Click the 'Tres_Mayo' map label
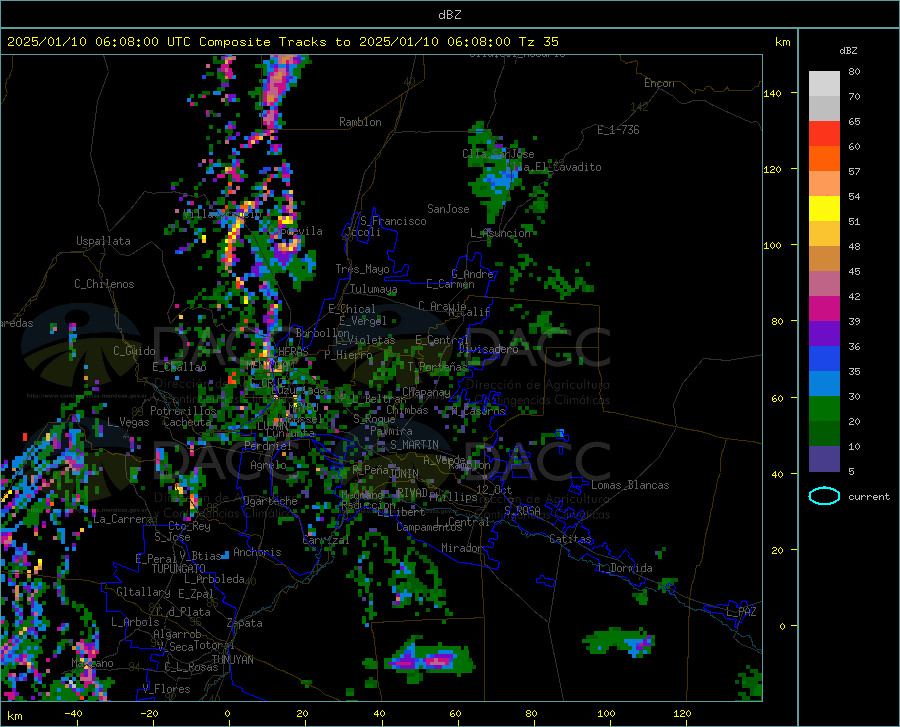Viewport: 900px width, 727px height. coord(362,269)
